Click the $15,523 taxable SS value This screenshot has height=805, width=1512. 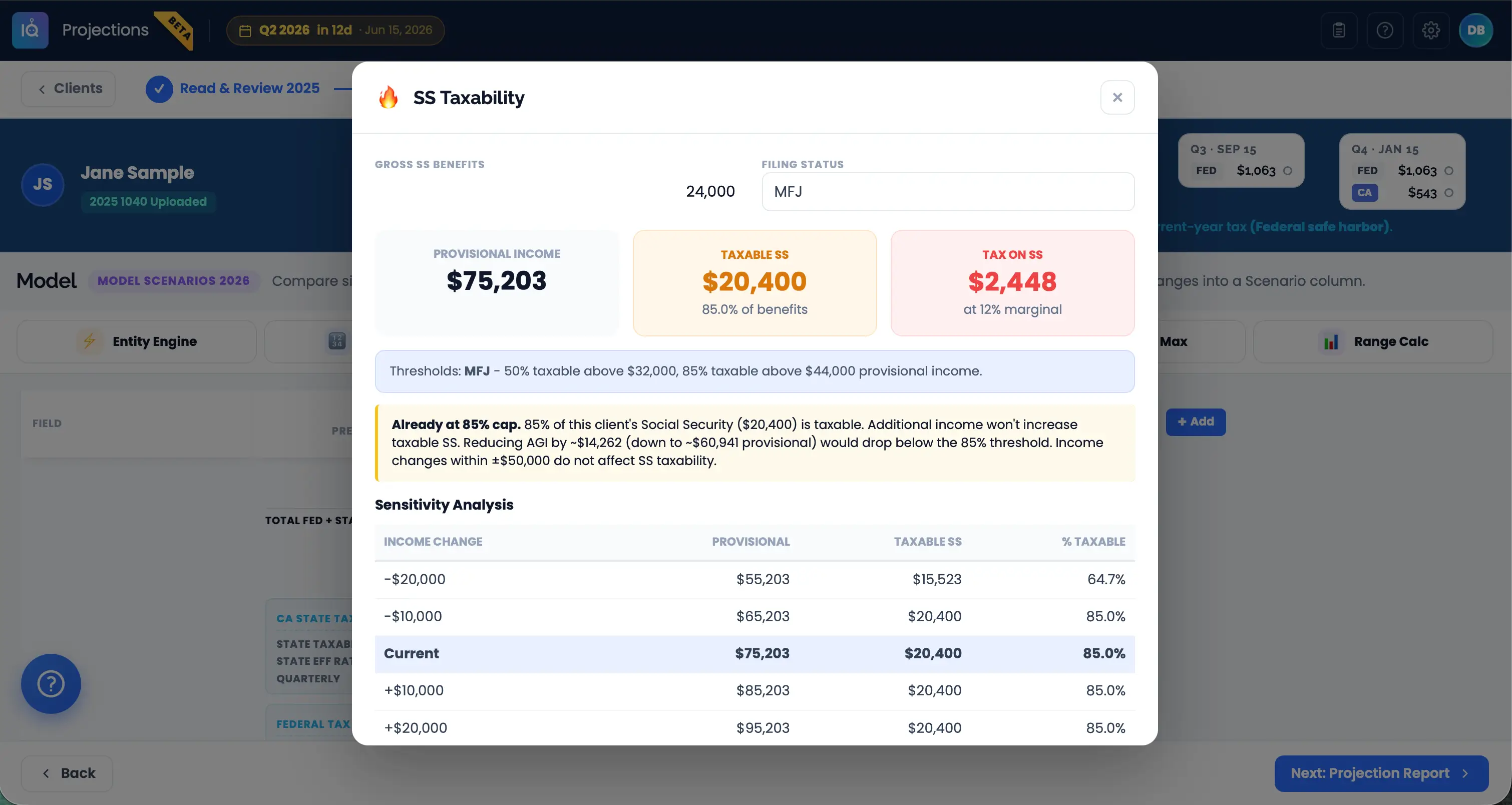(x=937, y=580)
